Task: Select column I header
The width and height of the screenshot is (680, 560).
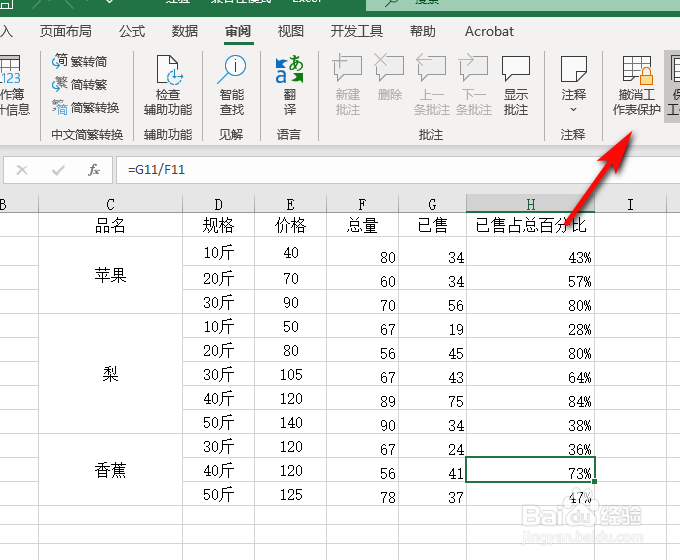Action: coord(630,204)
